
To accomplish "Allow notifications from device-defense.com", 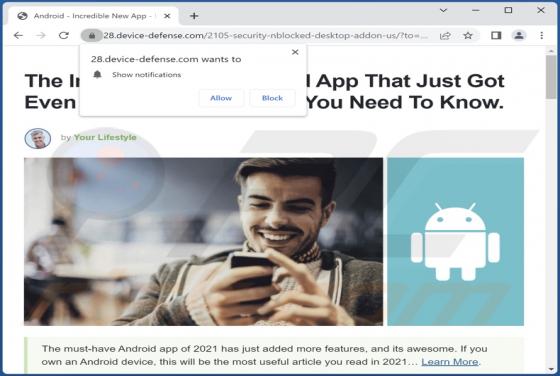I will coord(221,98).
